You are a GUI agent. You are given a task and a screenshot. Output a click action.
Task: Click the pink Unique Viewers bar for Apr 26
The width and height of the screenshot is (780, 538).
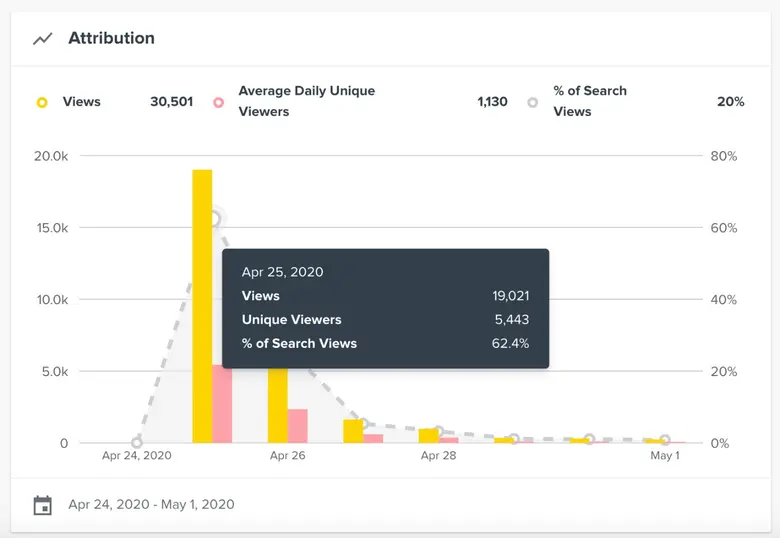tap(297, 425)
